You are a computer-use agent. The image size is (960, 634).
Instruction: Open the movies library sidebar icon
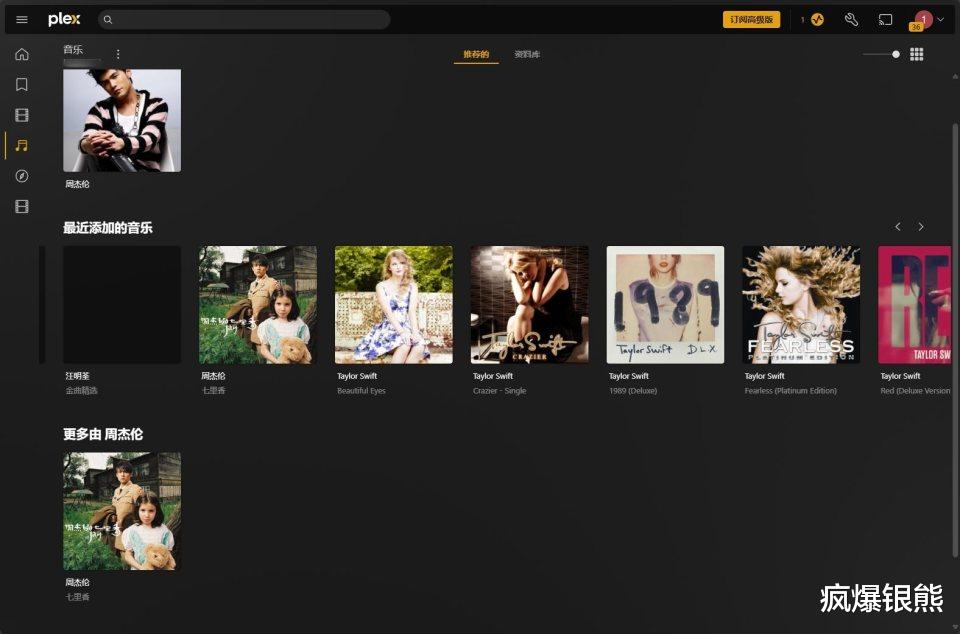pyautogui.click(x=21, y=115)
